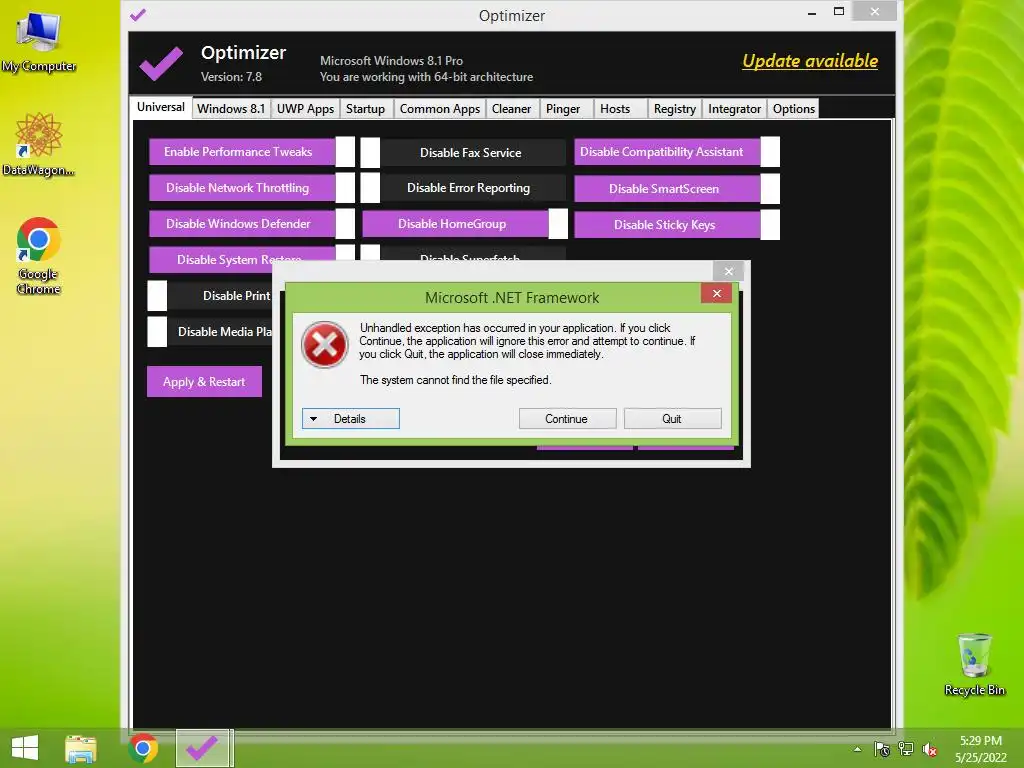Screen dimensions: 1024x768
Task: Select Optimizer app in the taskbar
Action: 202,748
